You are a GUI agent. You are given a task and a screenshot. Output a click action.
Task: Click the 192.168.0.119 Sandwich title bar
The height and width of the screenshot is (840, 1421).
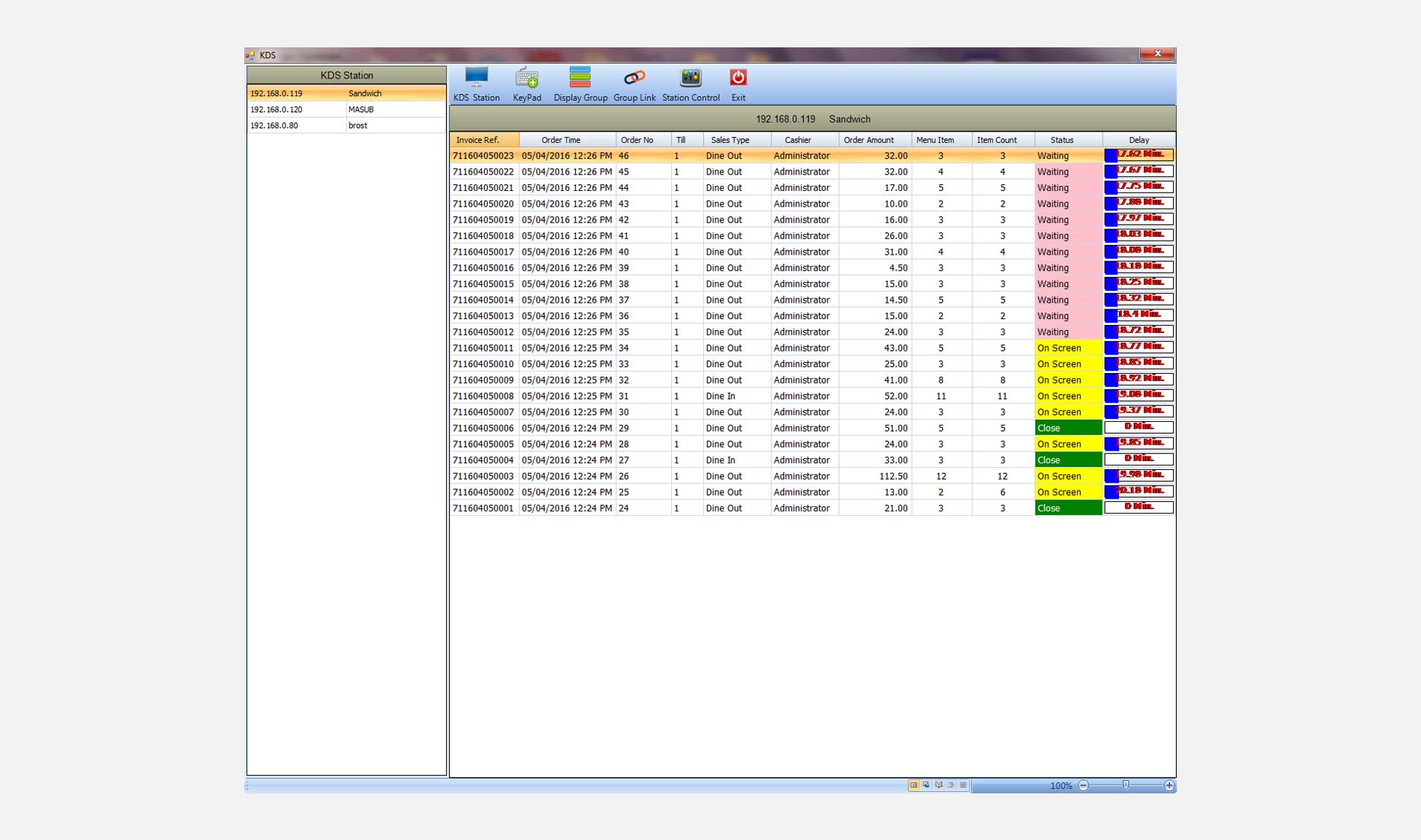[x=812, y=119]
